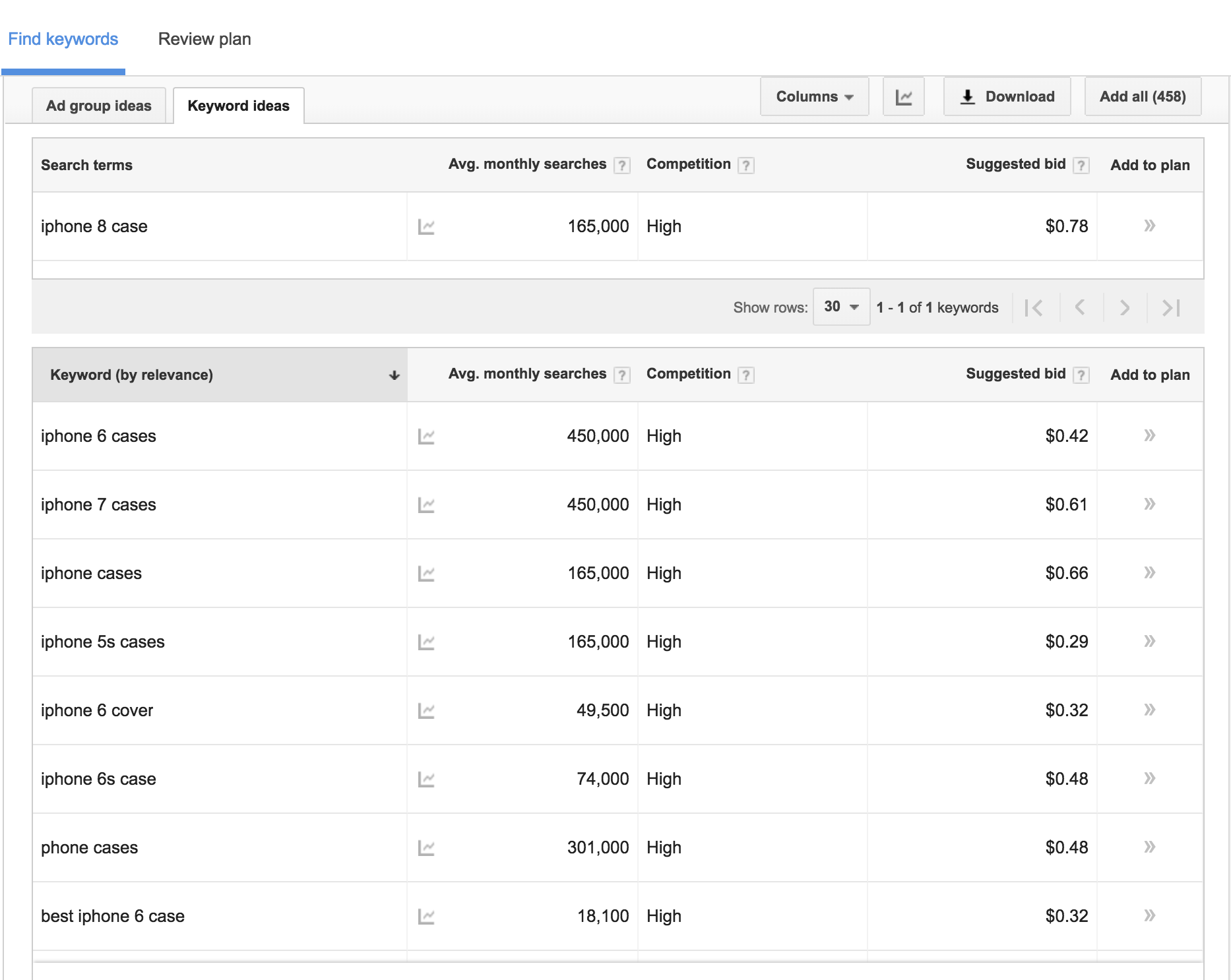The width and height of the screenshot is (1231, 980).
Task: Open the Show rows 30 dropdown
Action: (x=841, y=307)
